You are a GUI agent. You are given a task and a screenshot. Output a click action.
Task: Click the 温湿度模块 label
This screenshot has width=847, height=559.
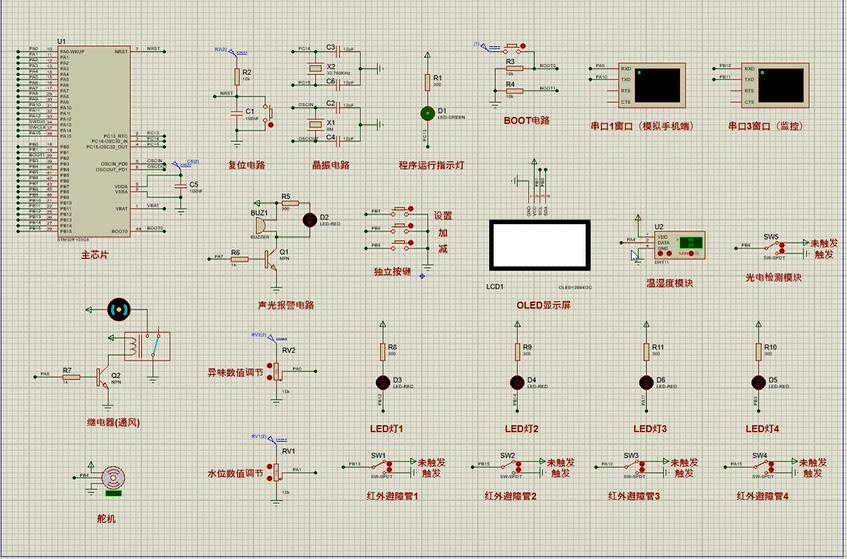[x=669, y=283]
